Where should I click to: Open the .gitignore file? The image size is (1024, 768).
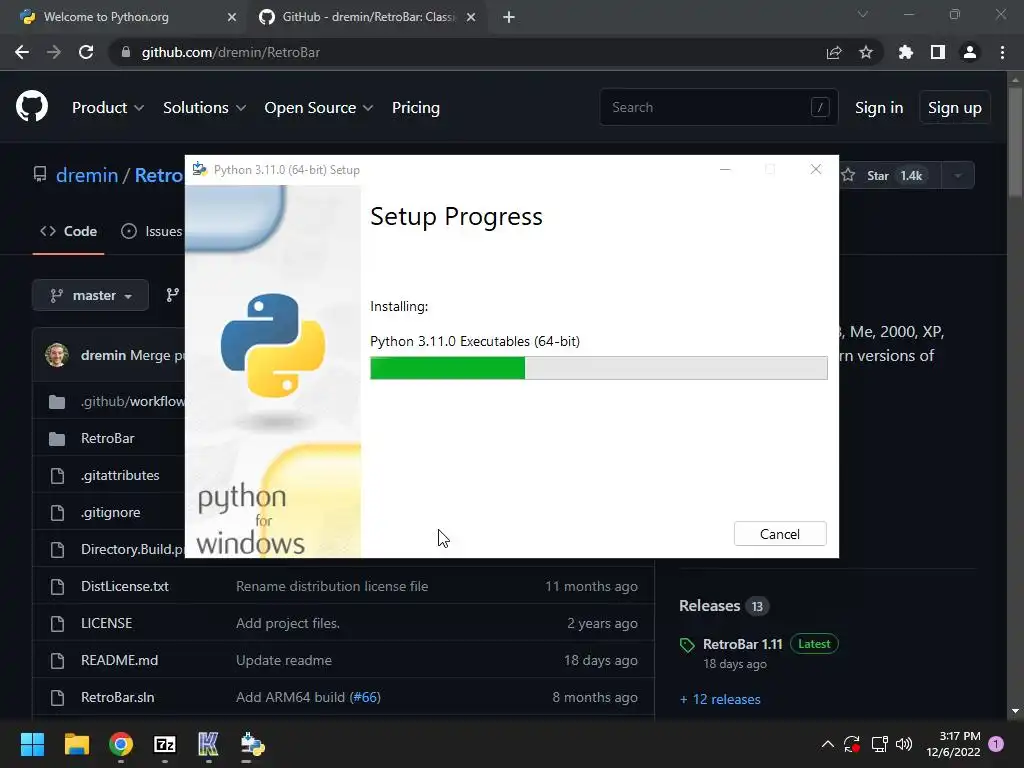point(110,513)
